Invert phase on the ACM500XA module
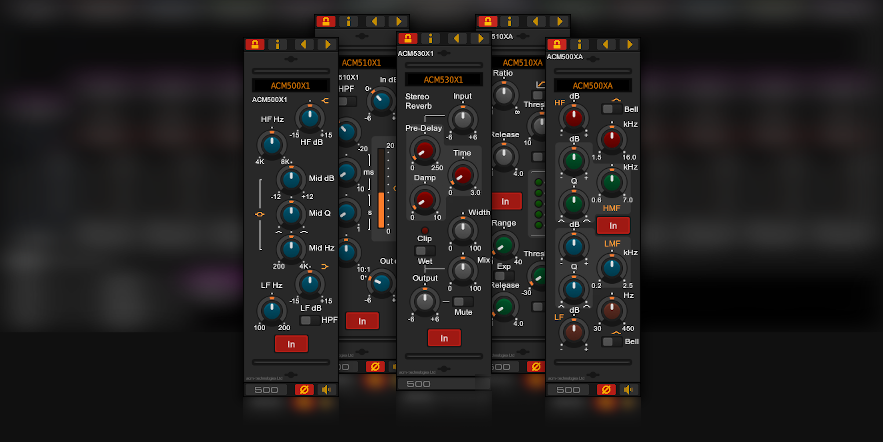 coord(604,389)
